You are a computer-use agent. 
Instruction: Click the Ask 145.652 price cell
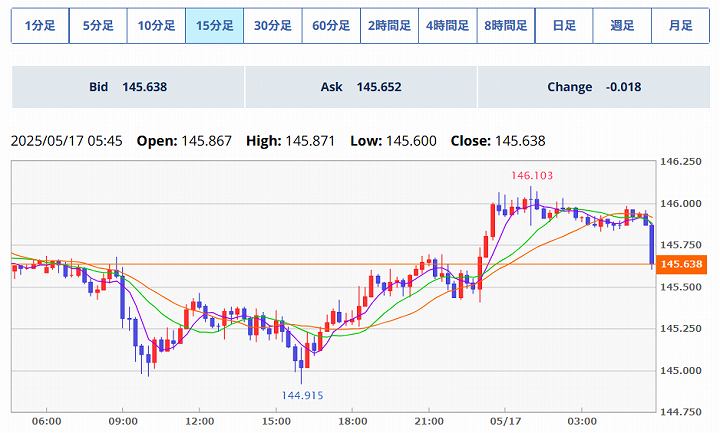(x=361, y=87)
